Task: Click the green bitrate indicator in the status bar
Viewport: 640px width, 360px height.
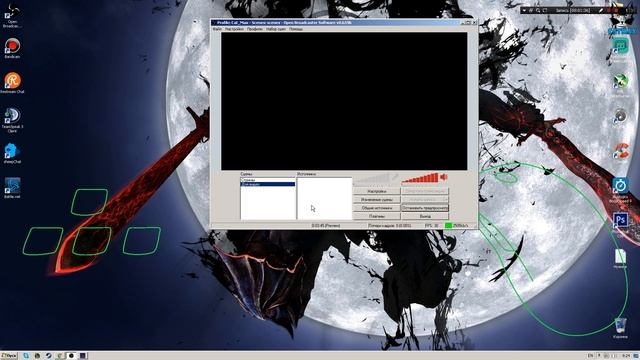Action: (x=448, y=225)
